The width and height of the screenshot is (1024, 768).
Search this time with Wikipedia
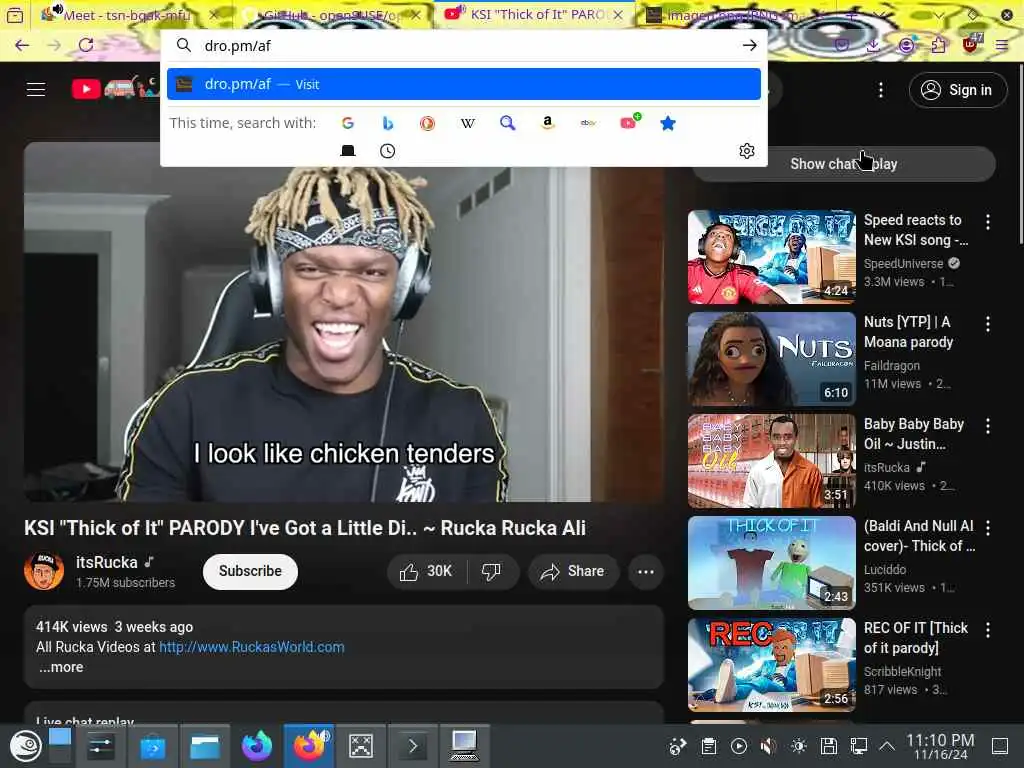(468, 123)
